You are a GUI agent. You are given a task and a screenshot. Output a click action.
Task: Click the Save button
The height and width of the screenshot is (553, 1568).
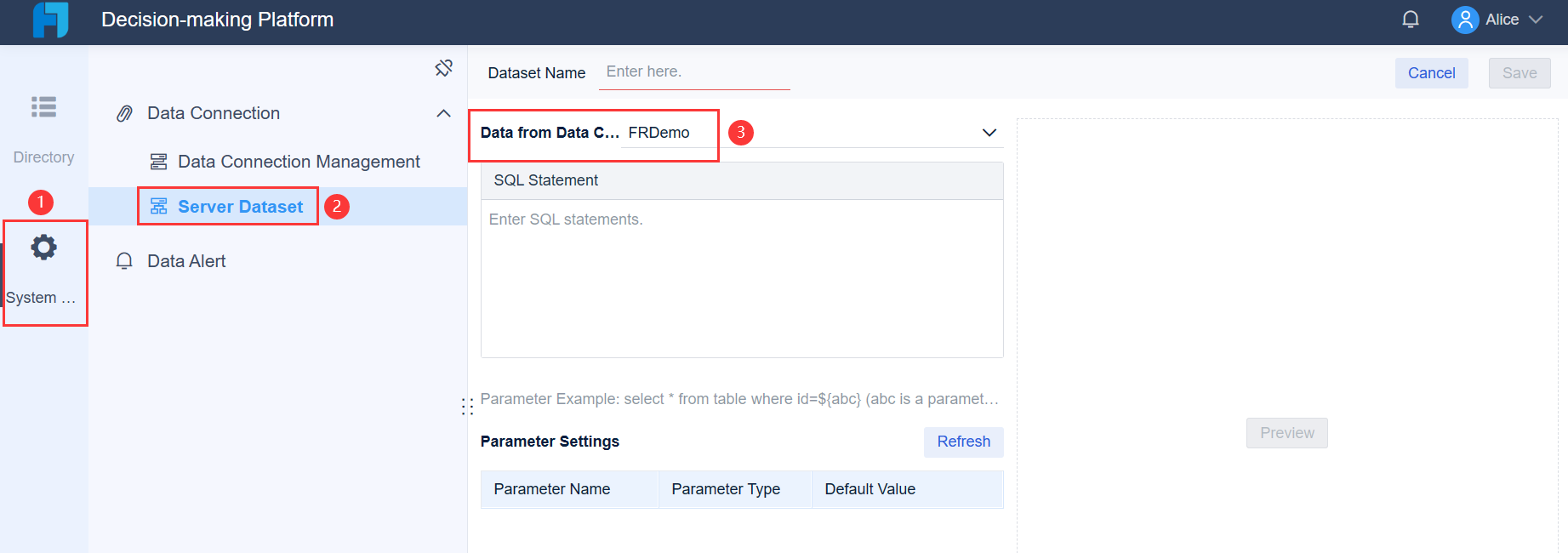tap(1519, 73)
